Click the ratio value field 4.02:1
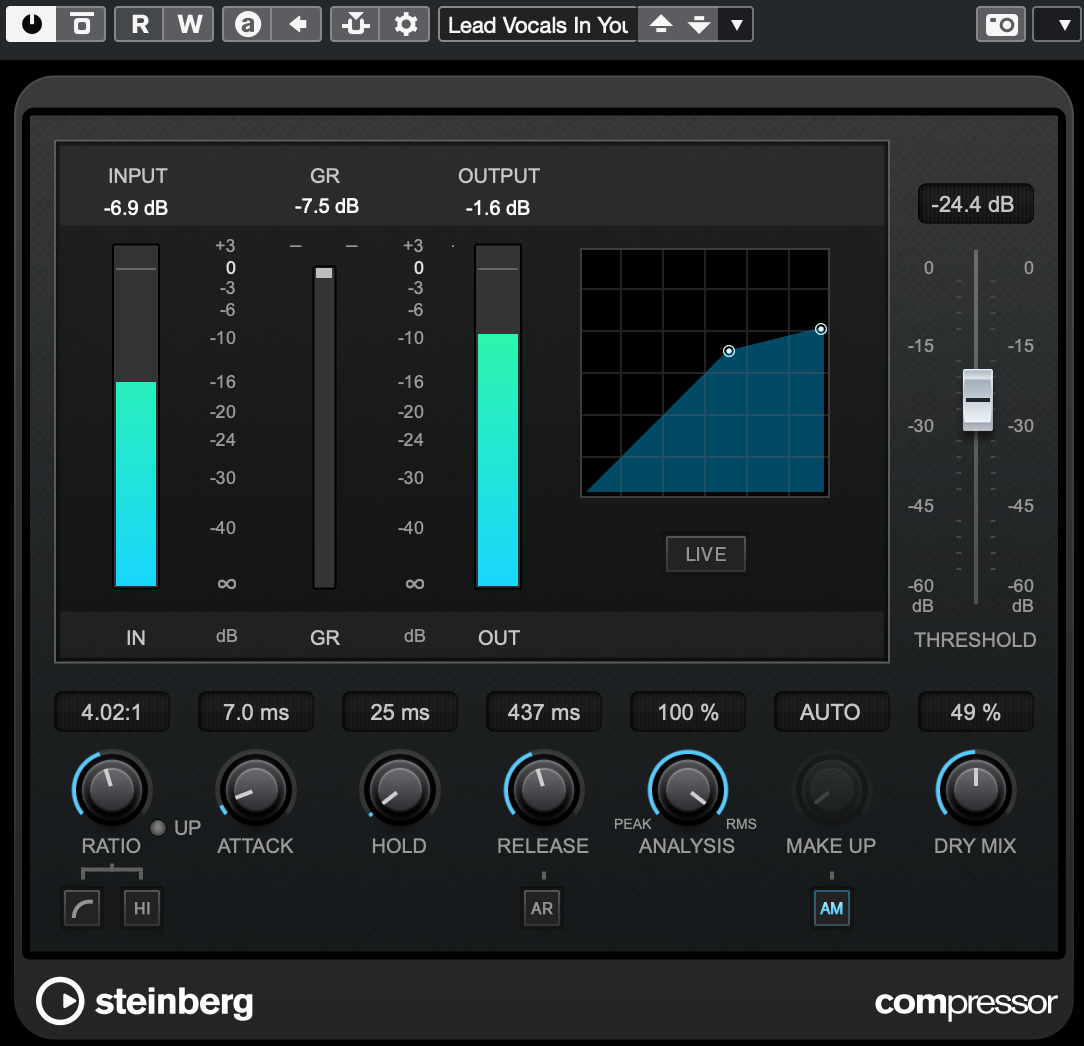Viewport: 1084px width, 1046px height. pyautogui.click(x=111, y=712)
